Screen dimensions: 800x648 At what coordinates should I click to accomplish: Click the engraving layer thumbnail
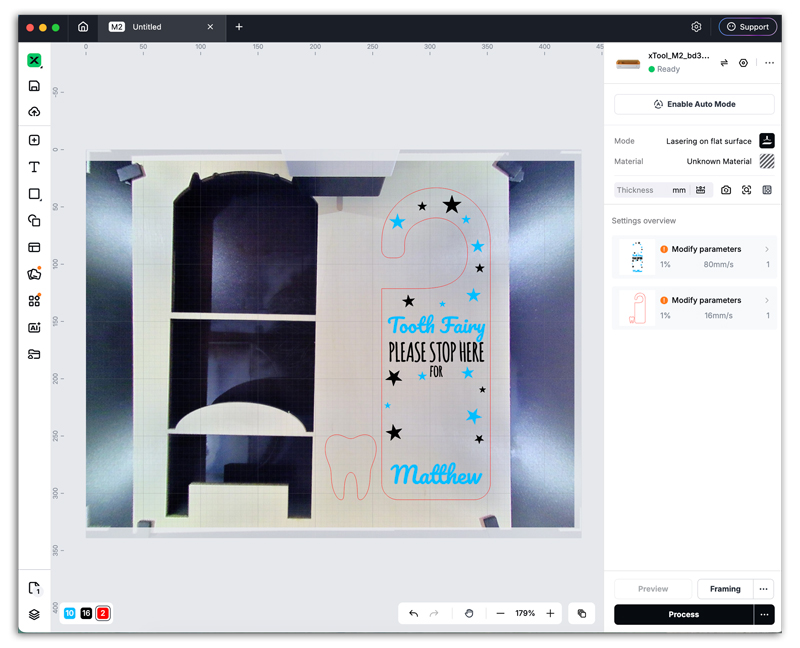[637, 257]
